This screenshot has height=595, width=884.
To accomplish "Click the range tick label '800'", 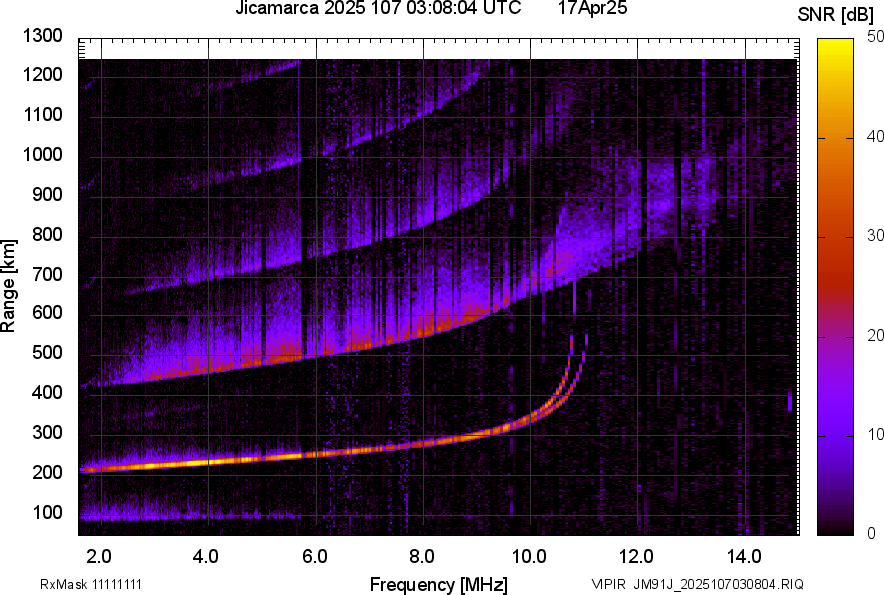I will click(x=47, y=234).
